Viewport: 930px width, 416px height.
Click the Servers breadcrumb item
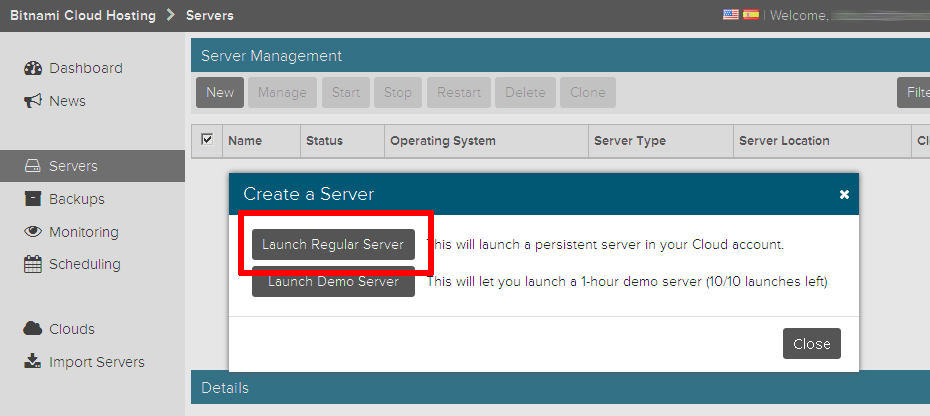[x=210, y=15]
